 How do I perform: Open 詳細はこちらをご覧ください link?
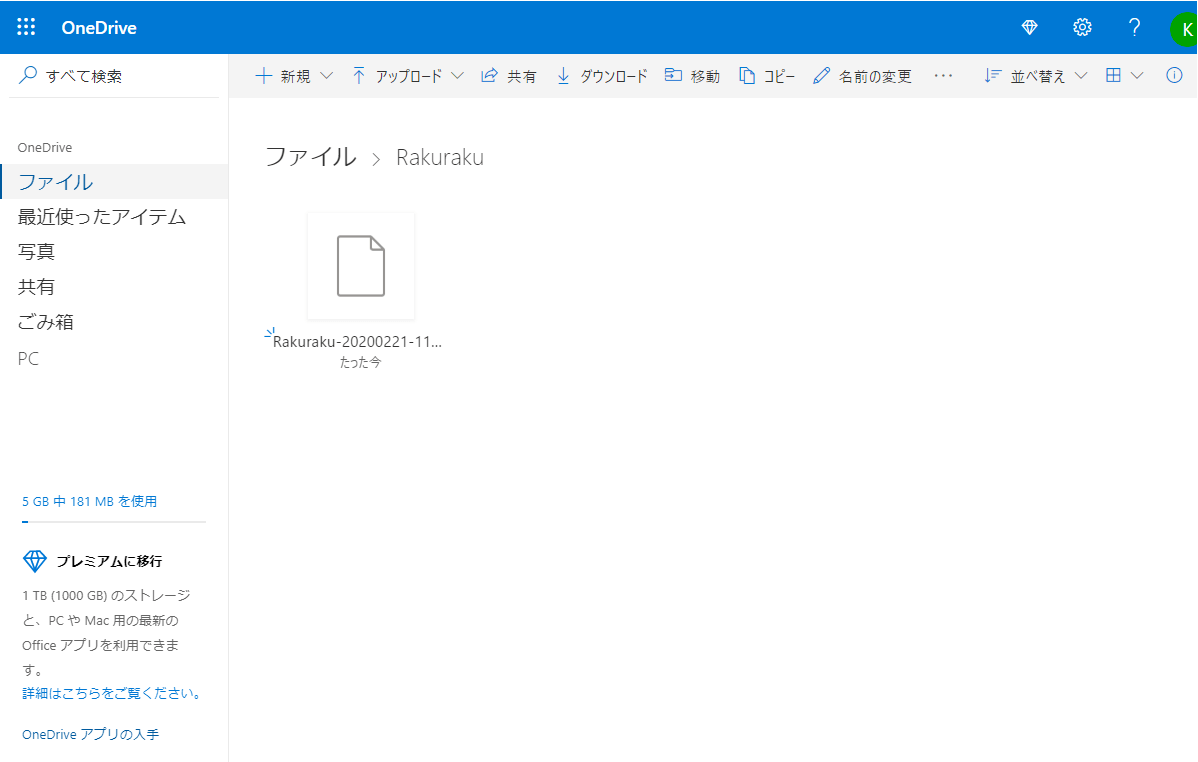tap(112, 693)
